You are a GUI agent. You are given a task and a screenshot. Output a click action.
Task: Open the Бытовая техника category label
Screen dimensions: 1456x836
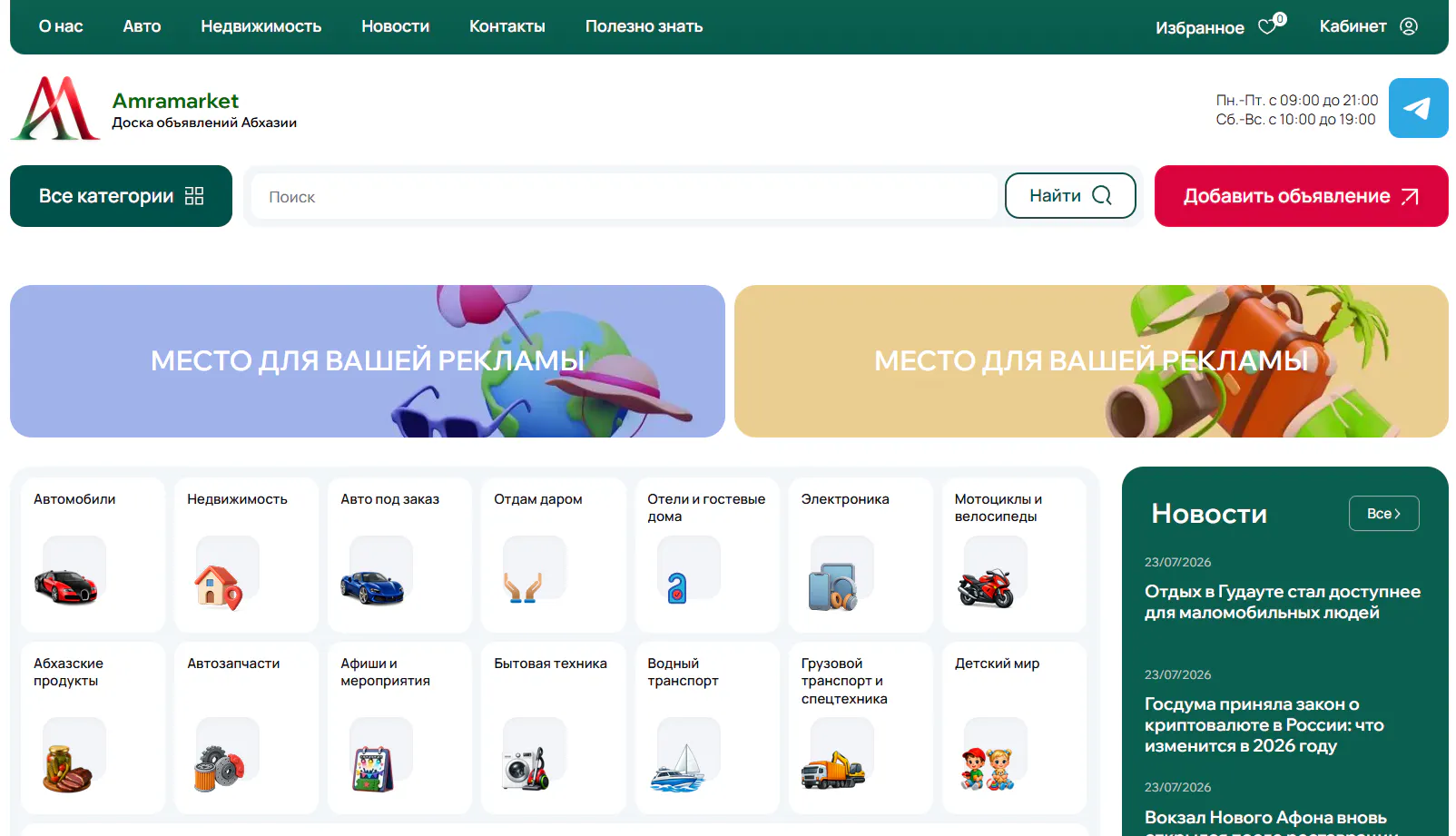coord(550,664)
